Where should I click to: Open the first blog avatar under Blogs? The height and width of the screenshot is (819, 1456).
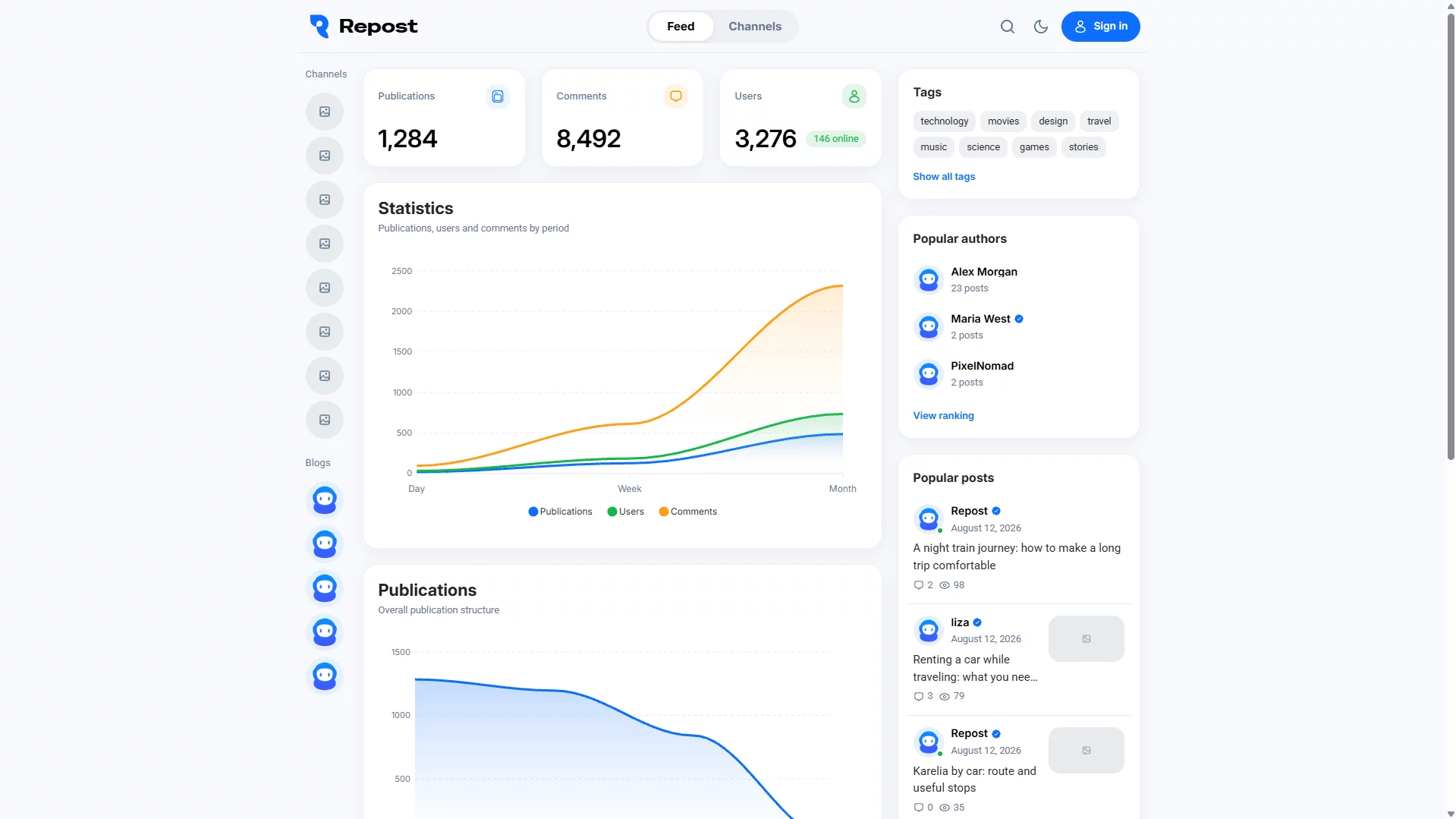(324, 500)
